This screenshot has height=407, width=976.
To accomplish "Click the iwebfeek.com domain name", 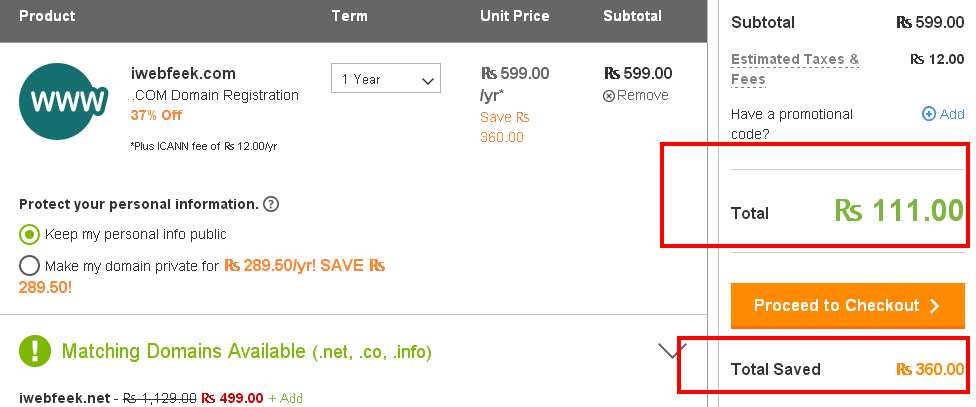I will click(183, 74).
